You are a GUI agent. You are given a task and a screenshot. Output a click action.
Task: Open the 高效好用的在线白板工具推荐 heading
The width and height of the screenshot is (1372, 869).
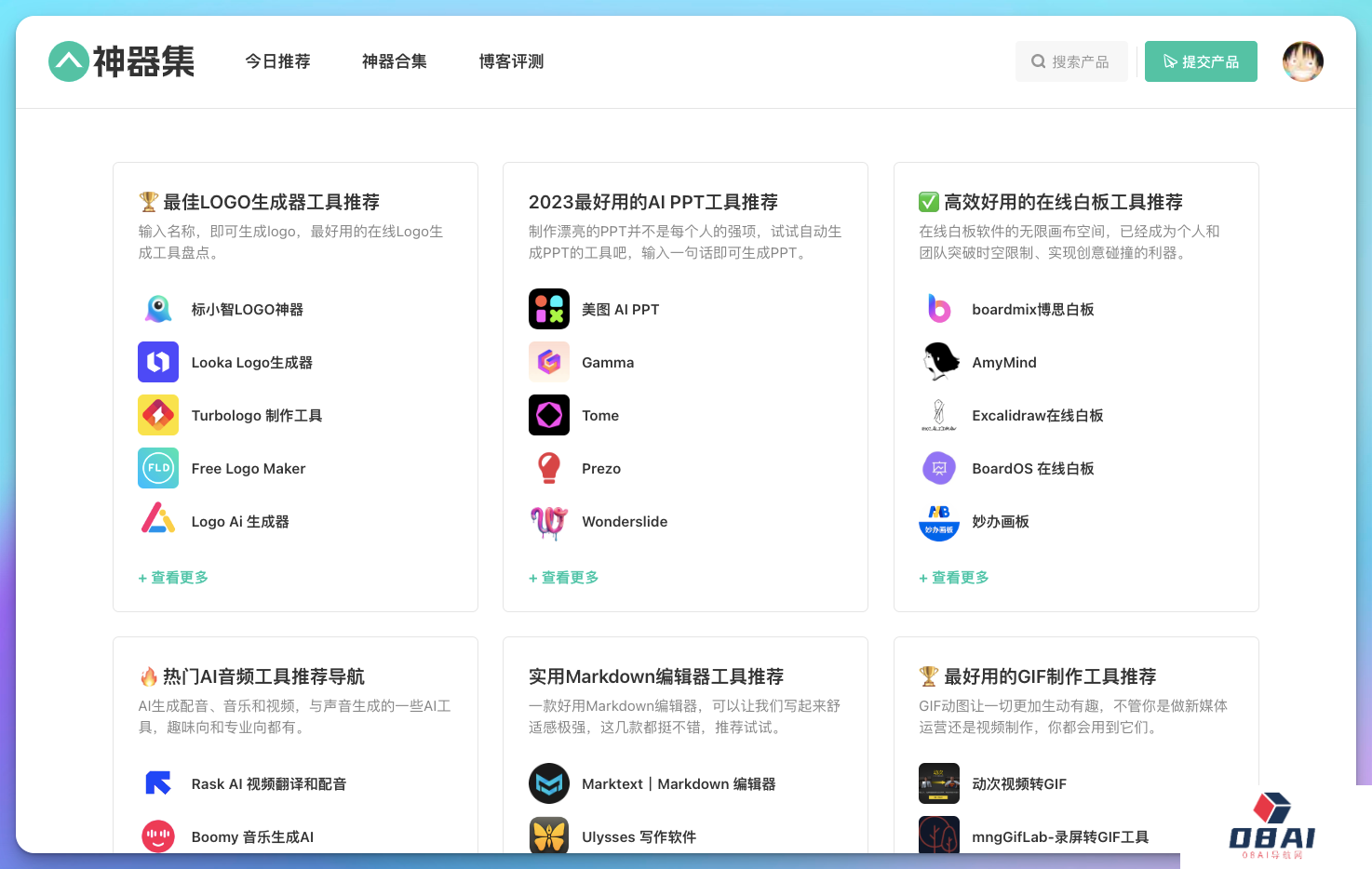(x=1051, y=202)
